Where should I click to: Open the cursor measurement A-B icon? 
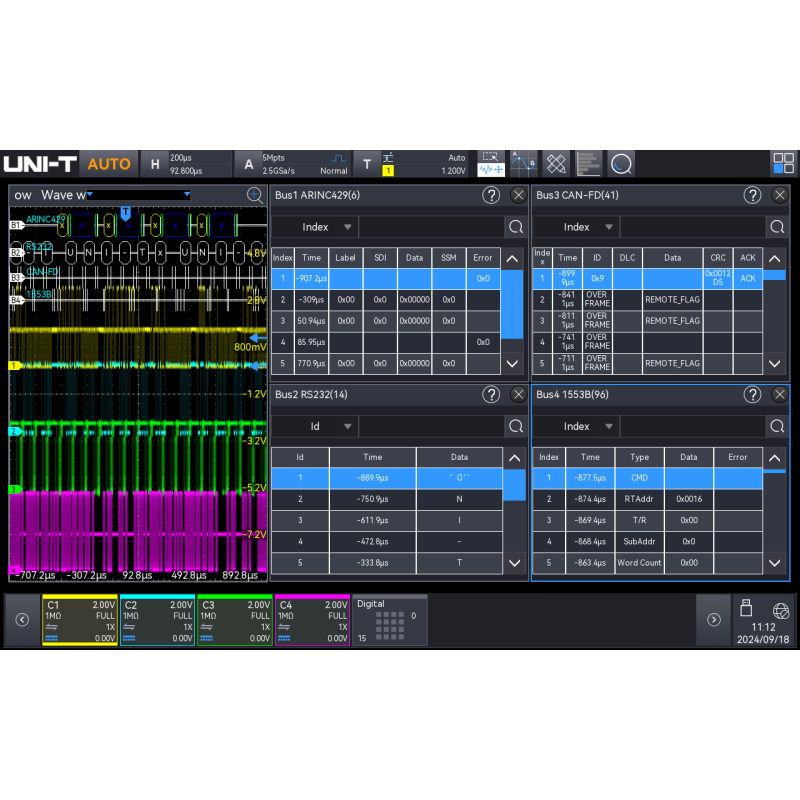click(x=523, y=164)
